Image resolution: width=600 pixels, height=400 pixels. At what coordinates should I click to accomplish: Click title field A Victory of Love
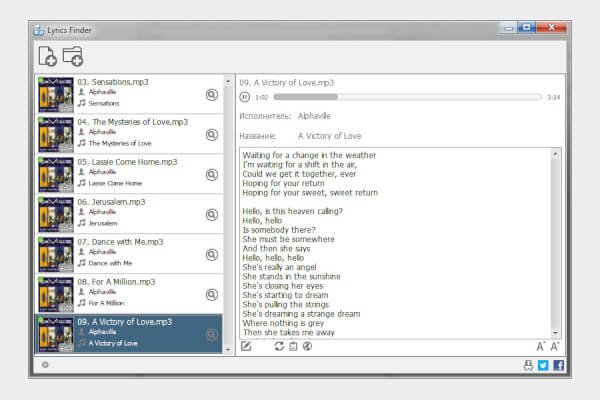click(329, 136)
